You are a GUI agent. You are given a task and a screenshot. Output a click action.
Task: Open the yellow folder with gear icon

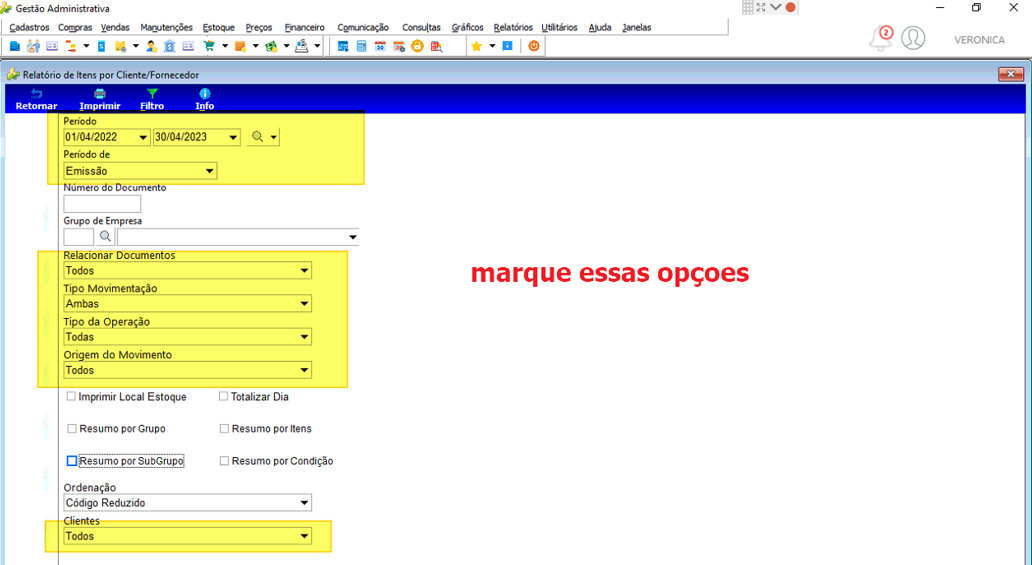pyautogui.click(x=120, y=46)
